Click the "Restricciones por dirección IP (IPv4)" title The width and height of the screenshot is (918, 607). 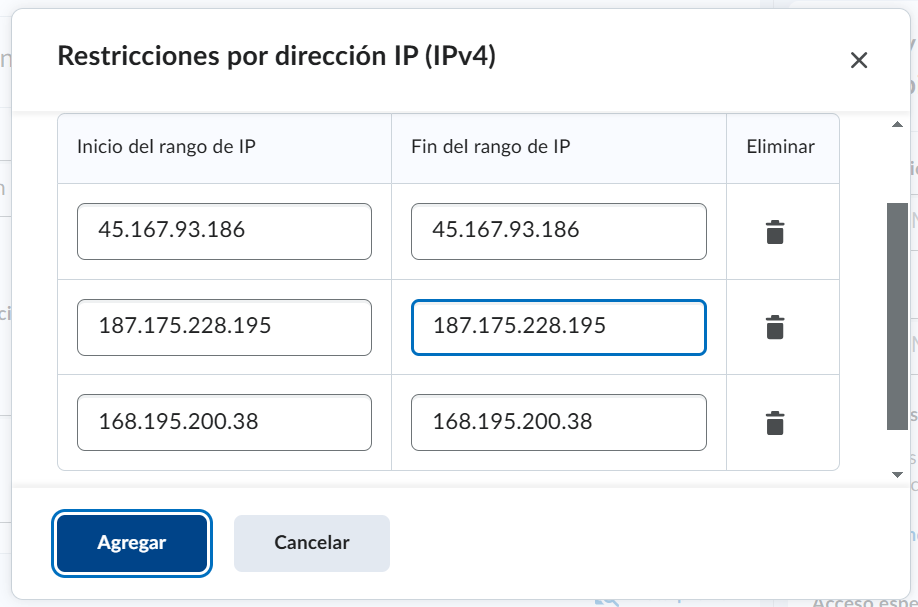tap(277, 56)
